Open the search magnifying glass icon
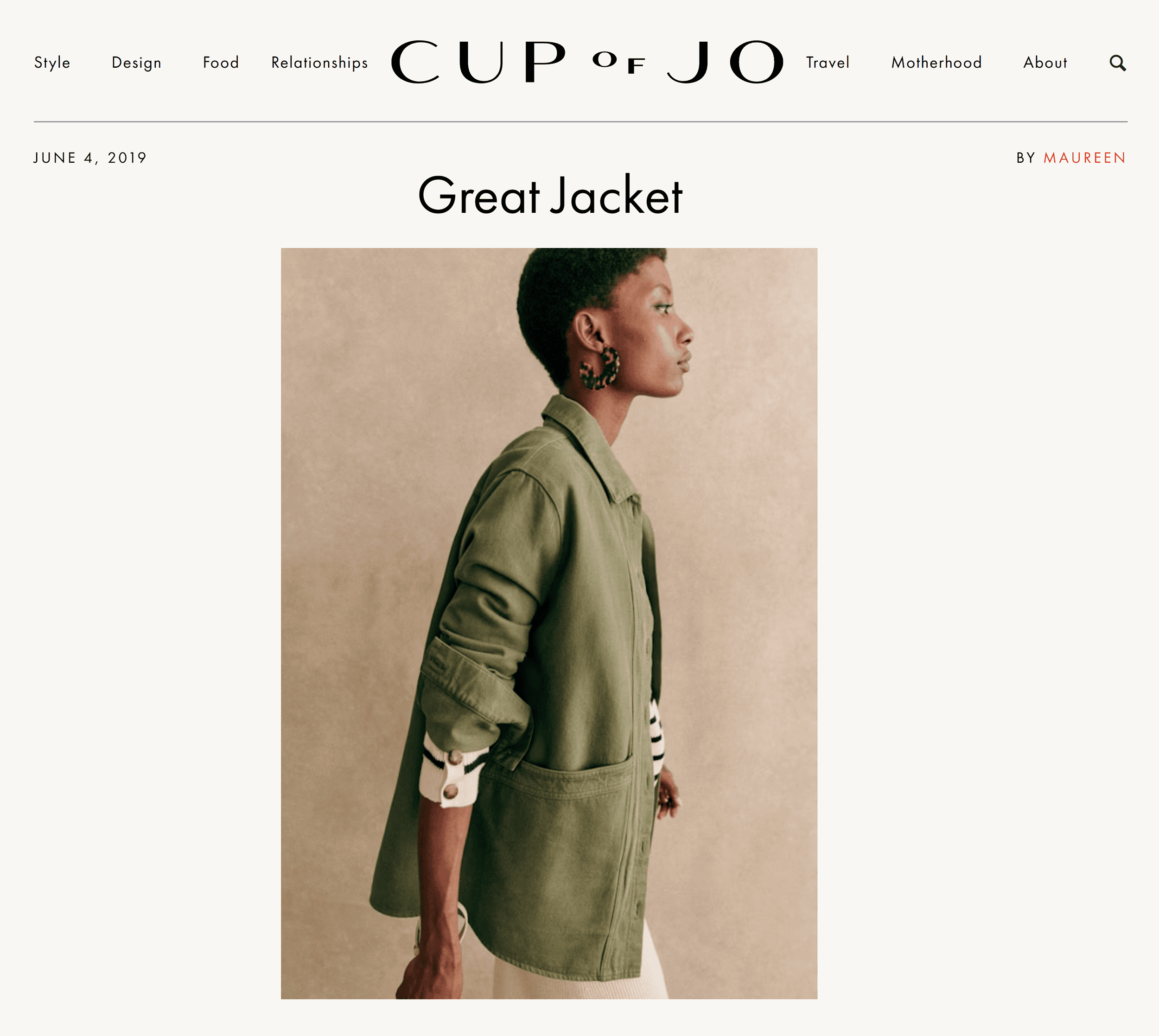The height and width of the screenshot is (1036, 1159). [1117, 63]
